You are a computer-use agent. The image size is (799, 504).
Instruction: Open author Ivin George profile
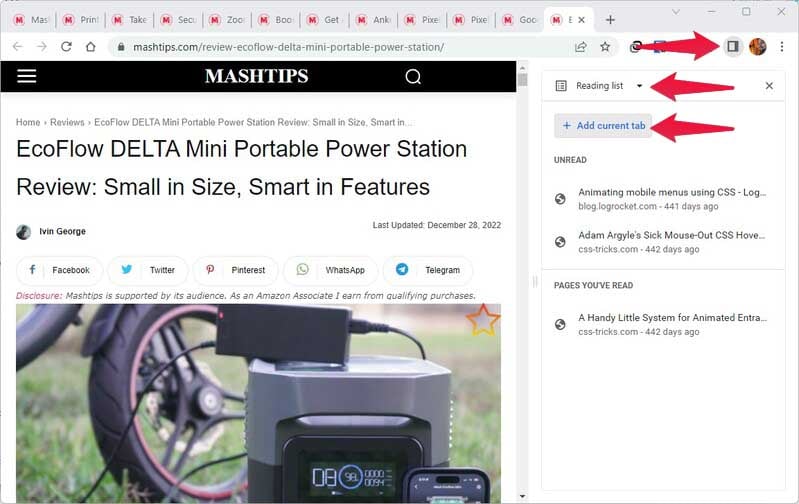(63, 231)
